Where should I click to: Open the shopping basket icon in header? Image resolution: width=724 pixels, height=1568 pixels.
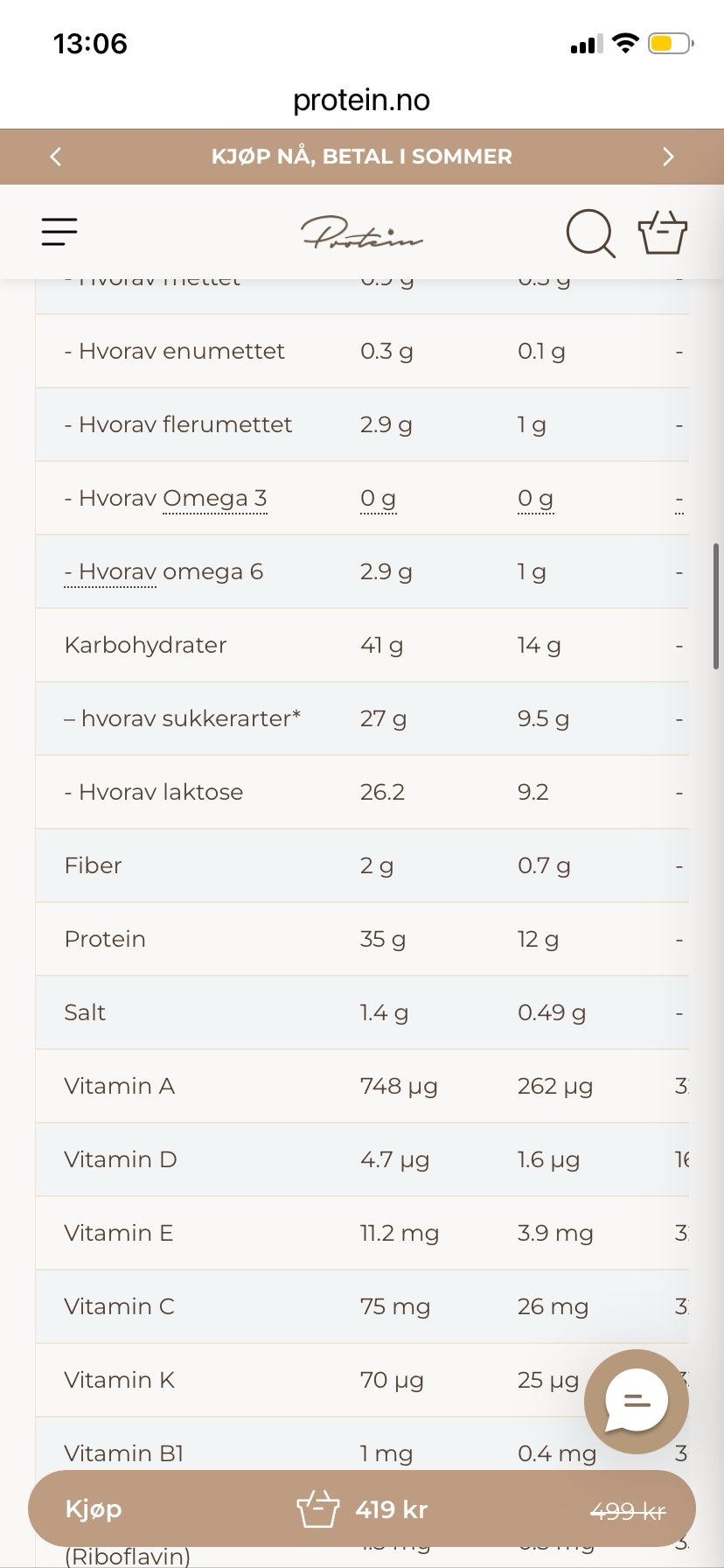663,232
